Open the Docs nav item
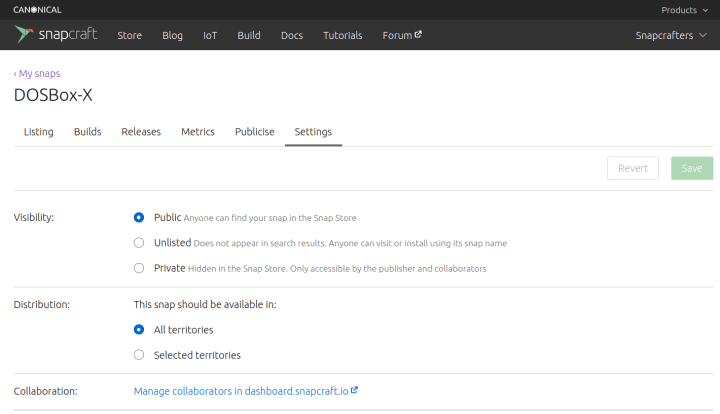The image size is (720, 414). (292, 35)
